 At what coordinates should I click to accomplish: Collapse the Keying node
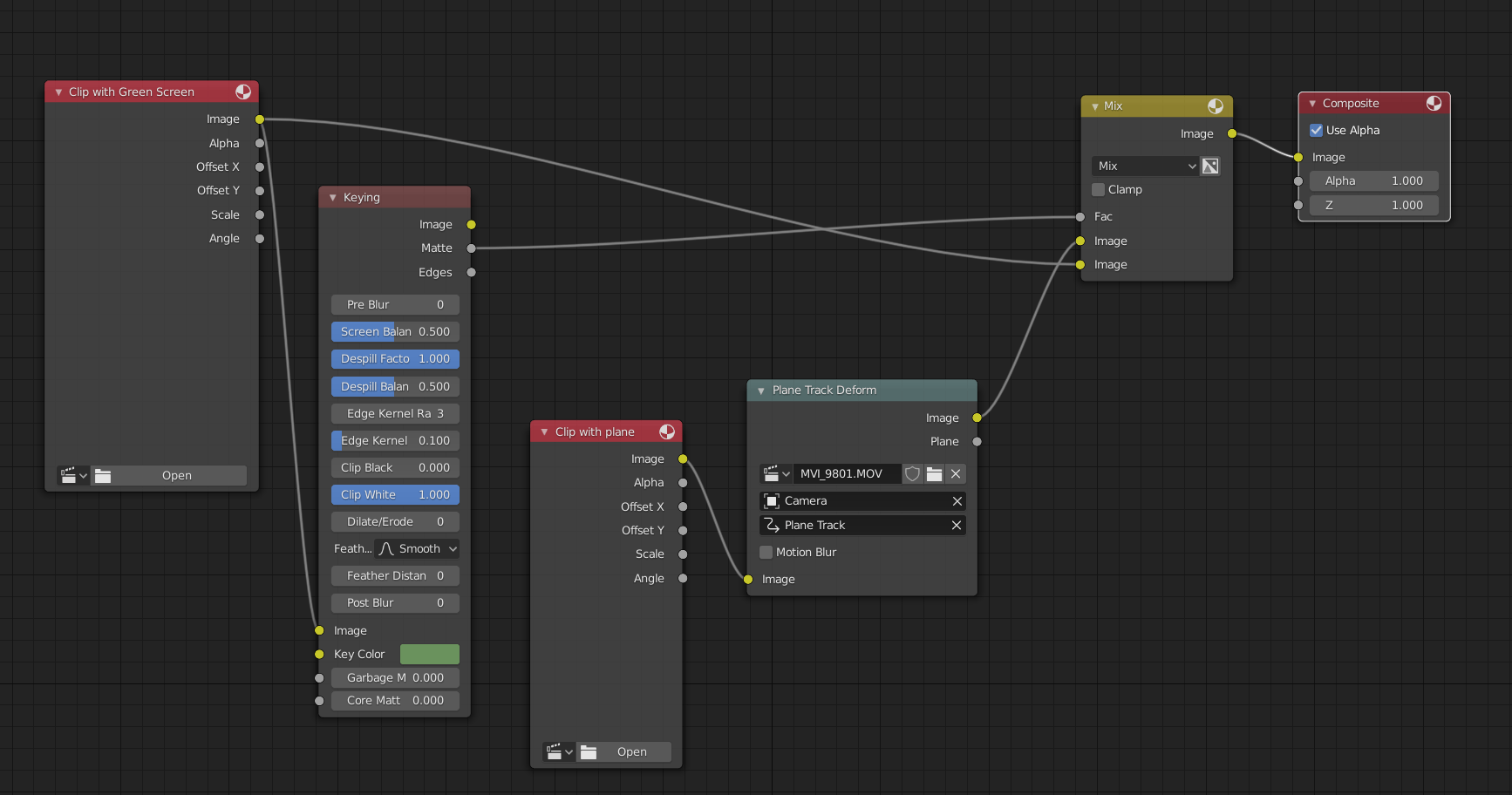(332, 198)
